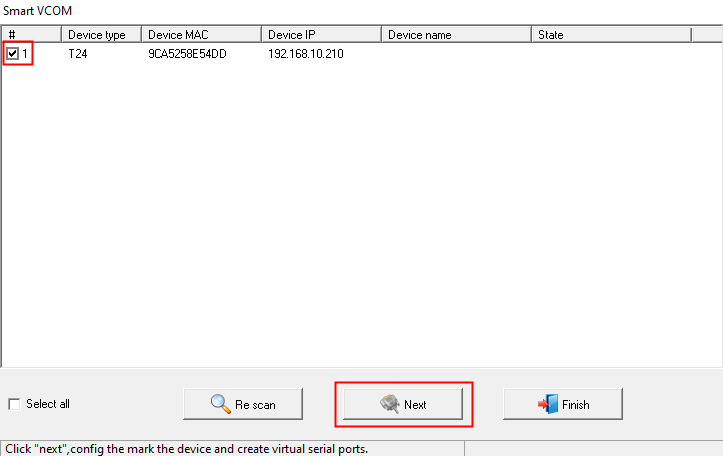
Task: Select the IP address 192.168.10.210
Action: pos(305,54)
